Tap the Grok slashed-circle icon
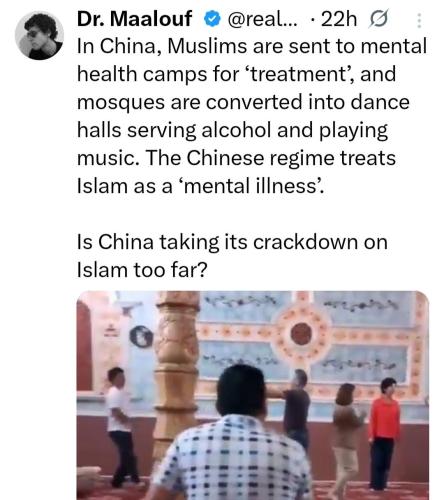The width and height of the screenshot is (444, 500). (378, 19)
